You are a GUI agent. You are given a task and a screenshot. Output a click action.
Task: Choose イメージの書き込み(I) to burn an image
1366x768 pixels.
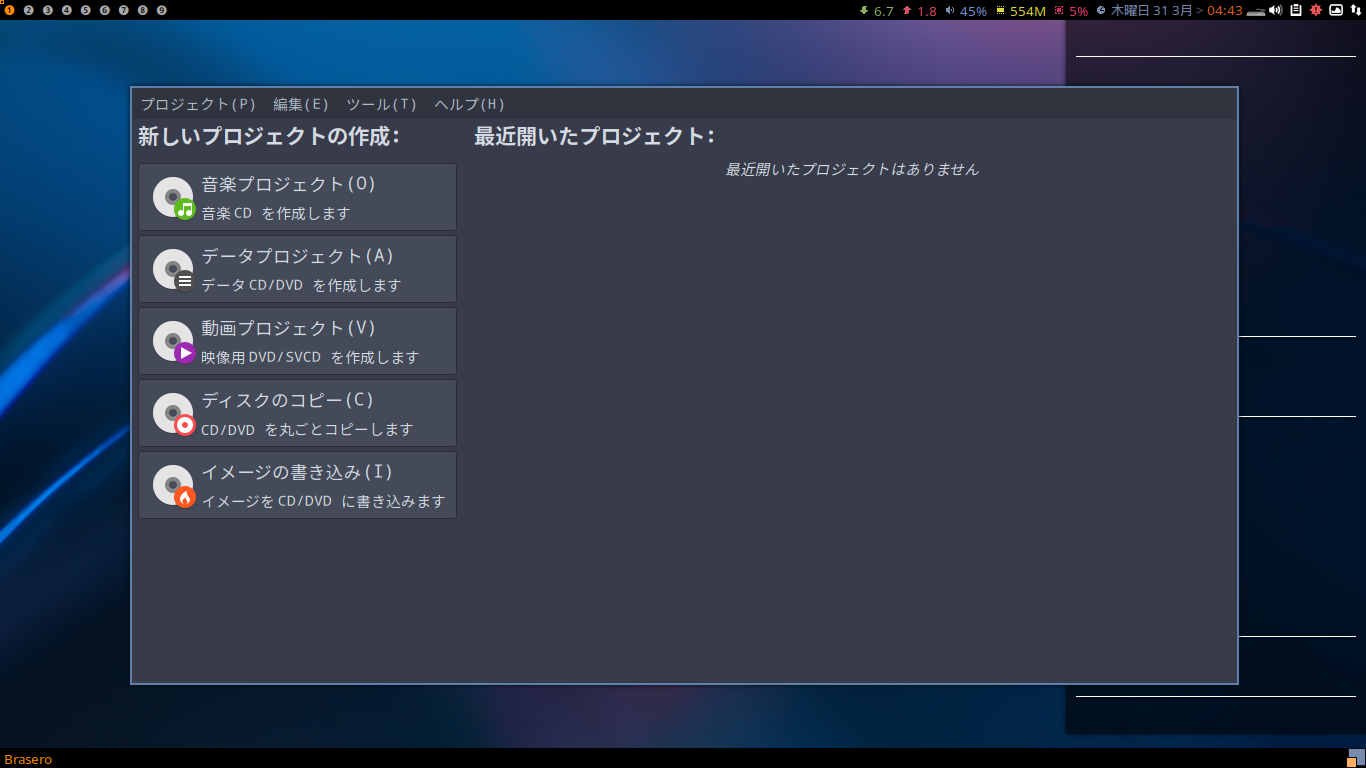pyautogui.click(x=298, y=485)
